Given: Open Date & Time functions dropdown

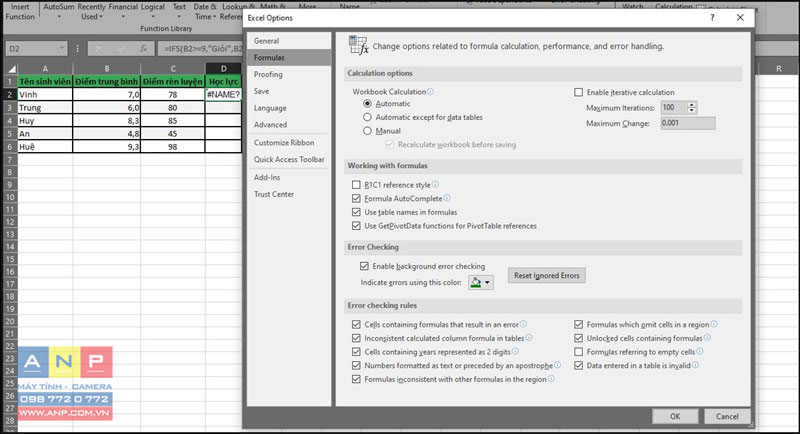Looking at the screenshot, I should point(205,12).
